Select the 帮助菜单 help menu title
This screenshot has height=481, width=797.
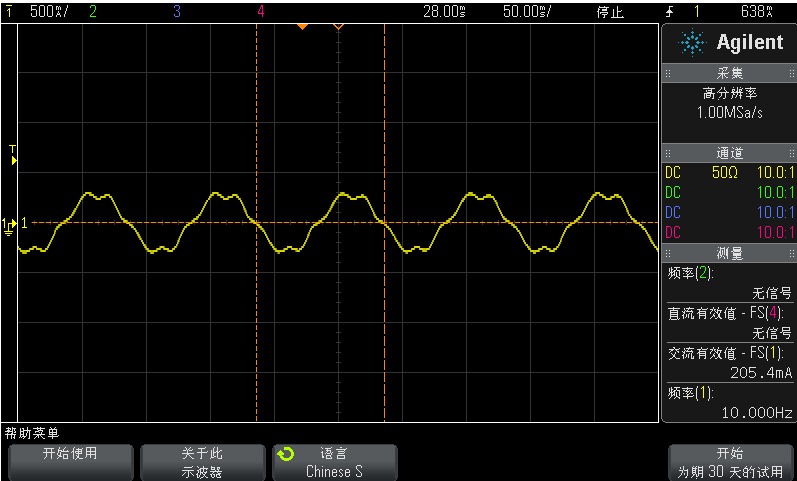pos(32,433)
